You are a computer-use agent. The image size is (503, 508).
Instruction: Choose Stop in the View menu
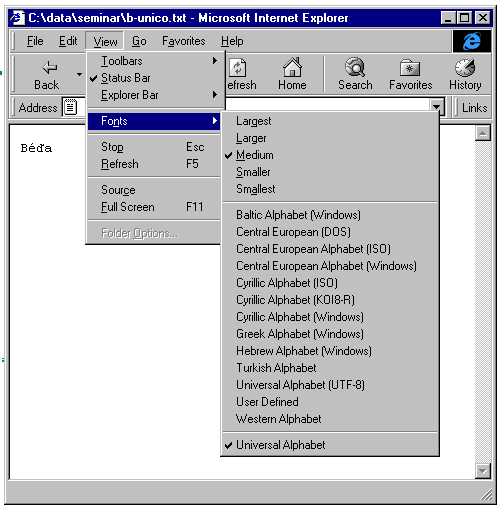(154, 147)
